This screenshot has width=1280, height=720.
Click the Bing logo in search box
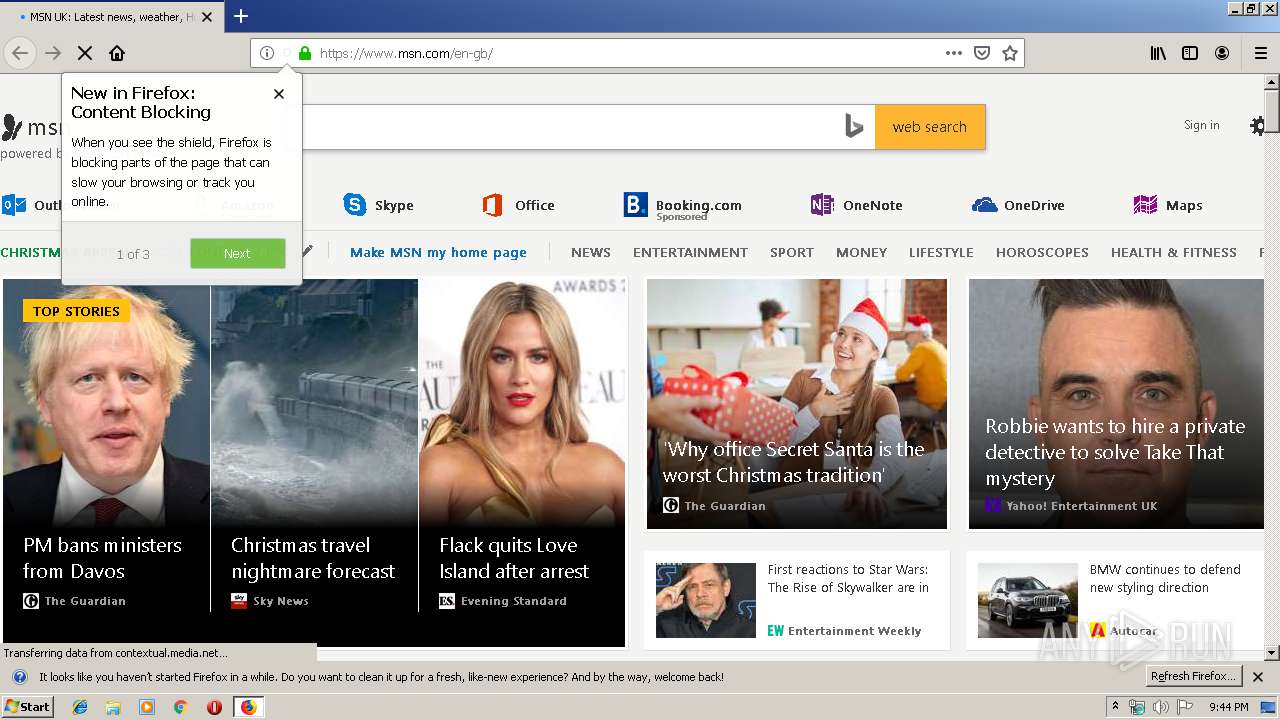[x=853, y=126]
